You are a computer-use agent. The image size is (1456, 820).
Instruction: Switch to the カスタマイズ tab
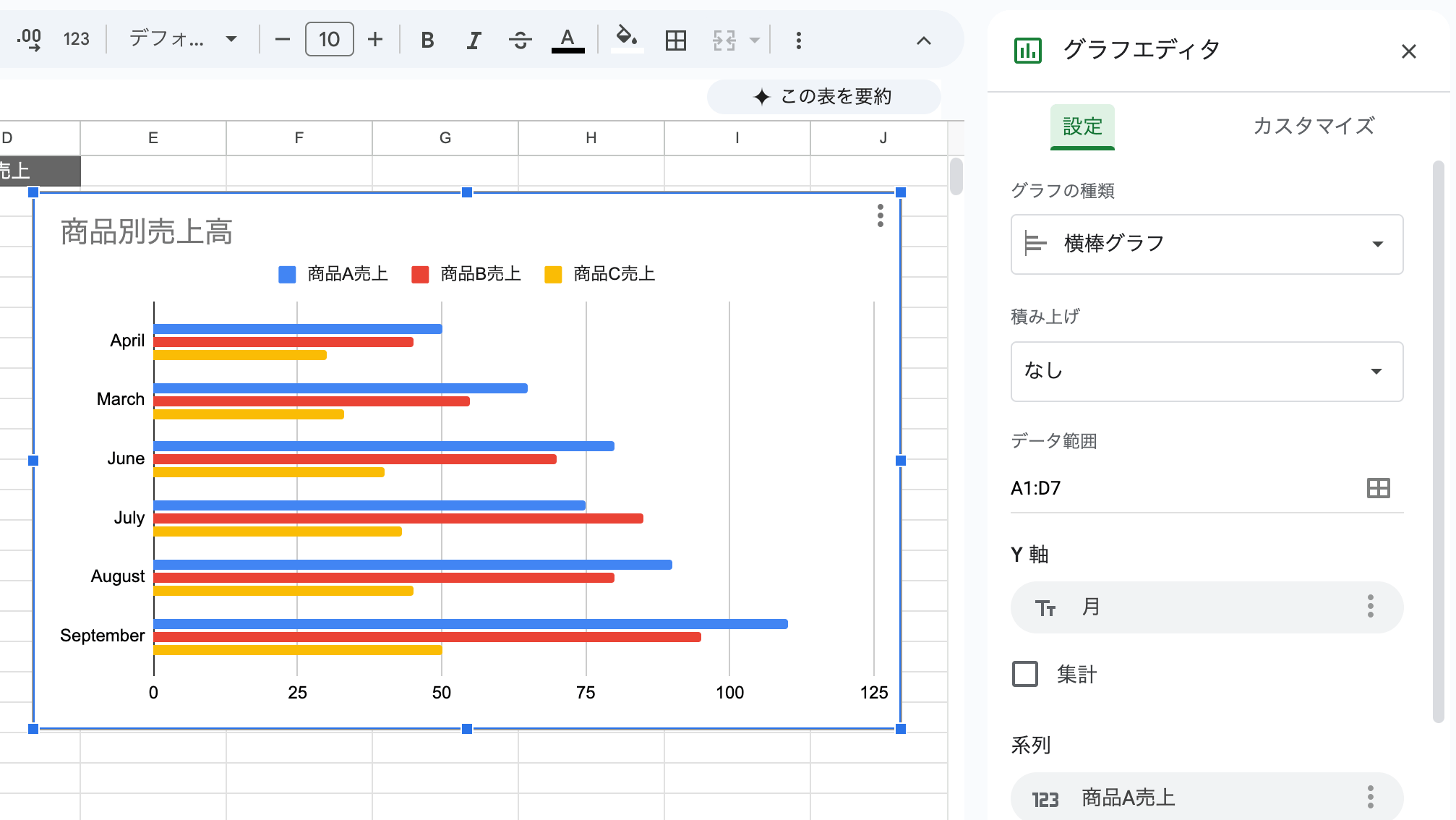(1313, 126)
